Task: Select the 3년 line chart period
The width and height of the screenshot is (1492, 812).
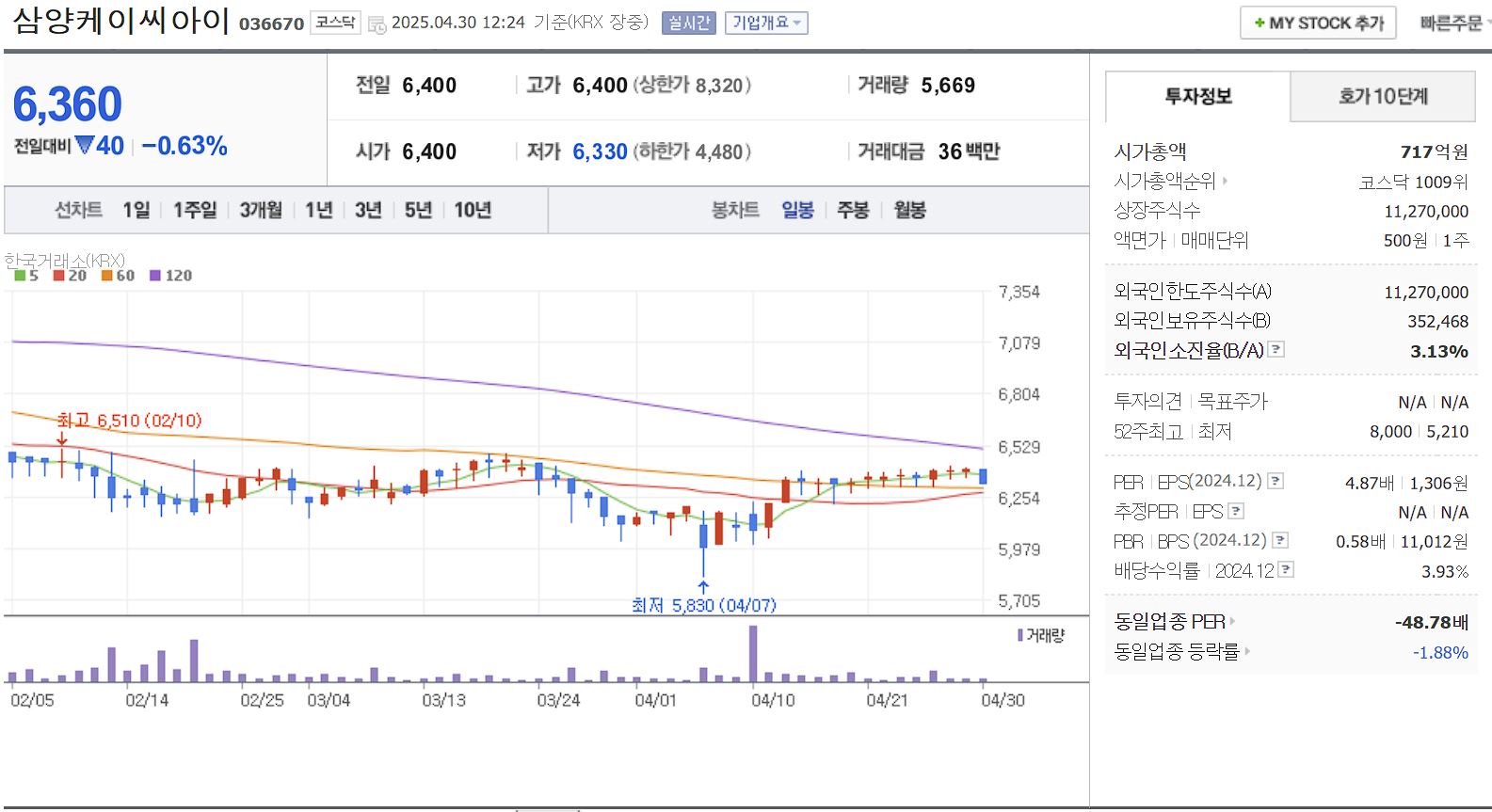Action: [368, 210]
